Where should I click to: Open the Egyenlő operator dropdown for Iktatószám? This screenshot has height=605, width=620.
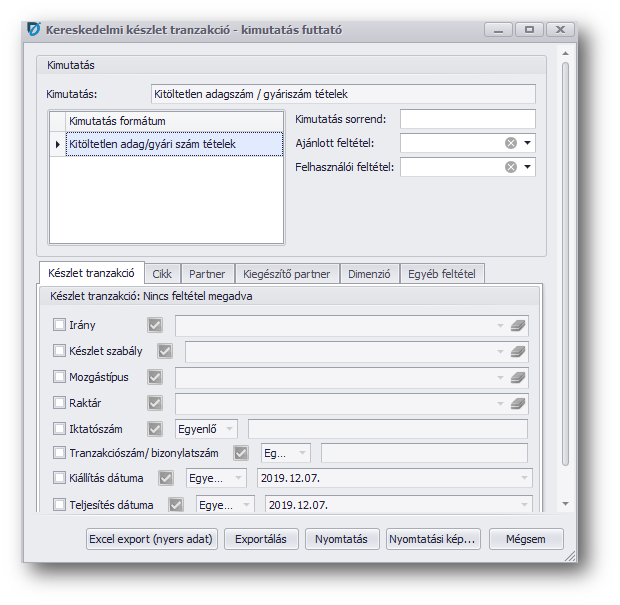229,429
